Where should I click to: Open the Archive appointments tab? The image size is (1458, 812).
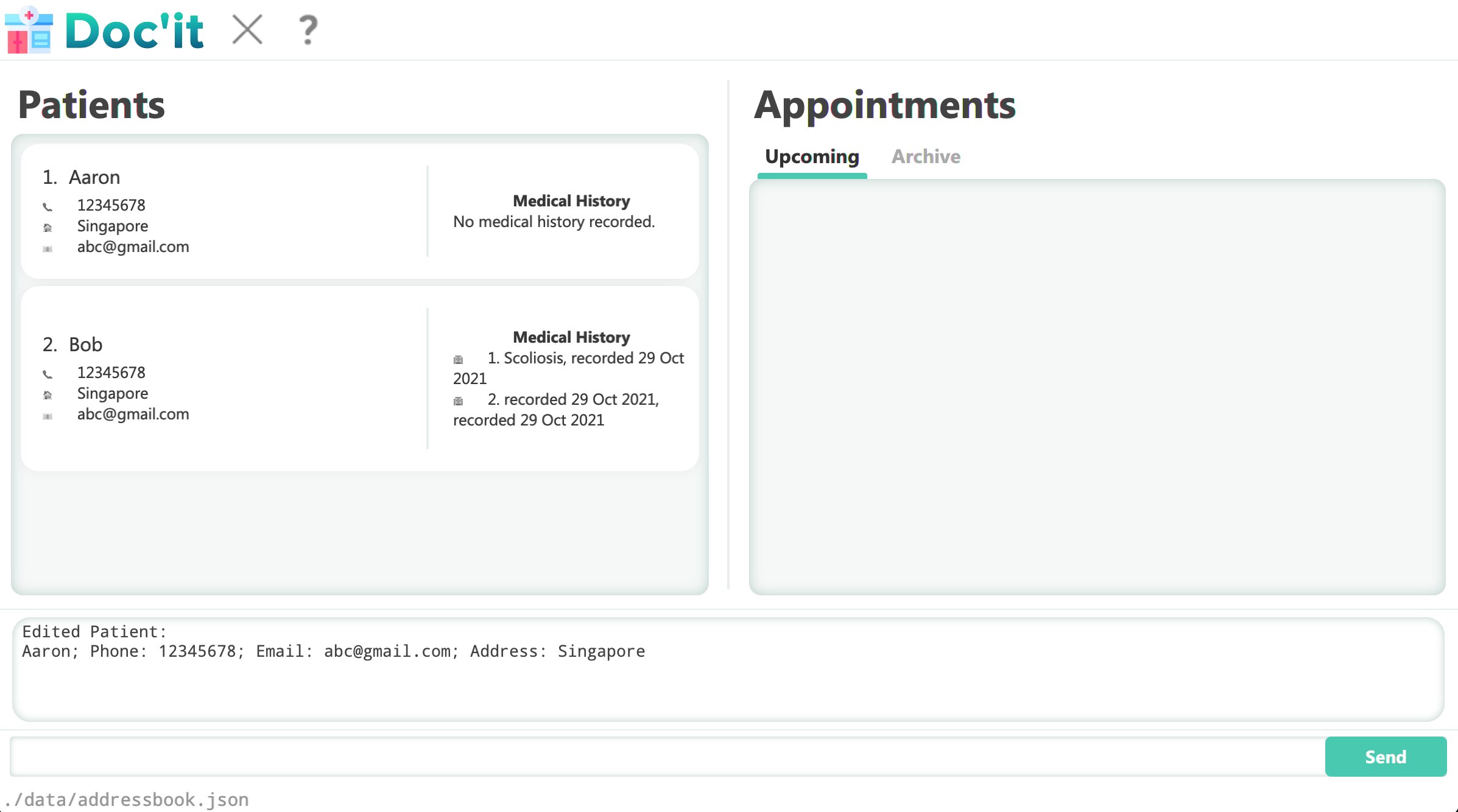926,156
